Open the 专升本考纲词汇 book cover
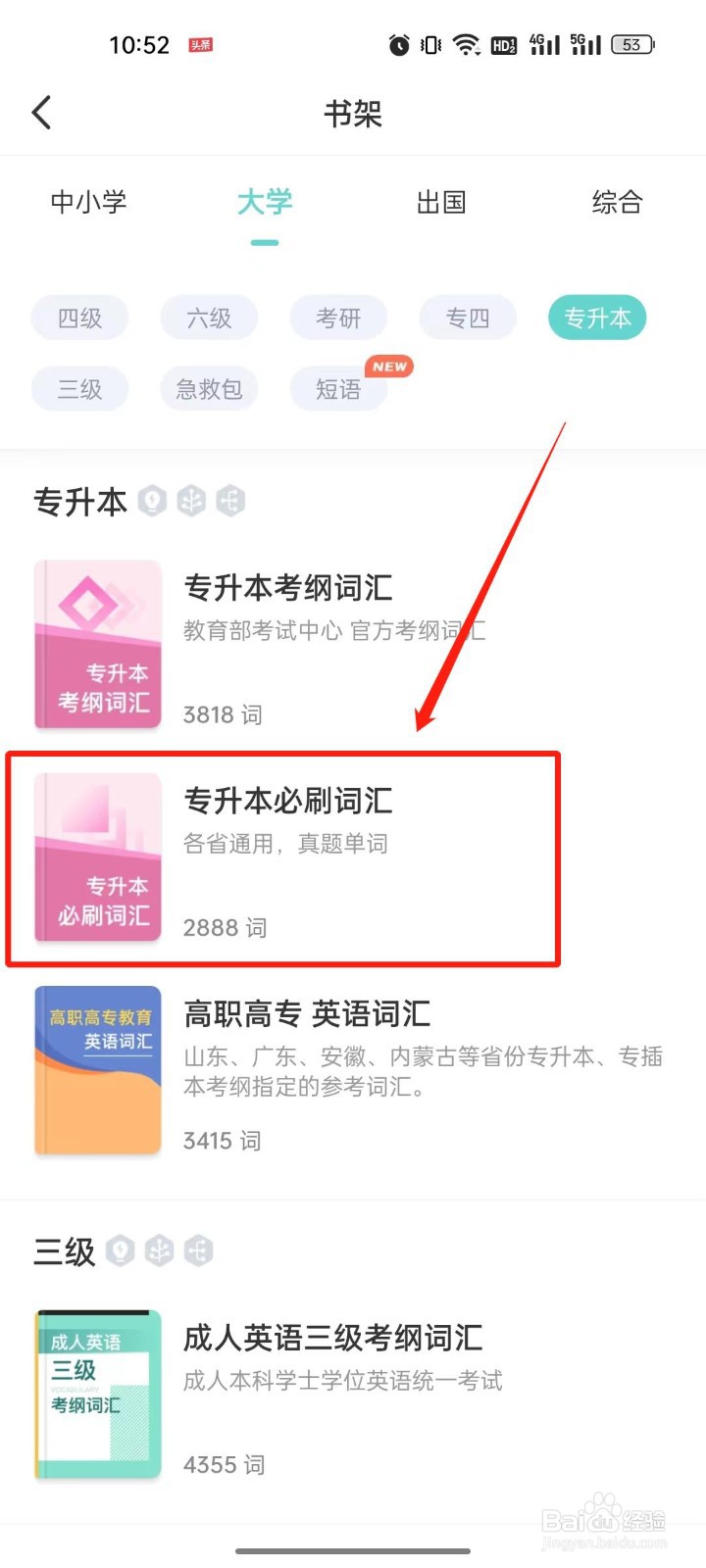The image size is (706, 1568). [x=98, y=644]
